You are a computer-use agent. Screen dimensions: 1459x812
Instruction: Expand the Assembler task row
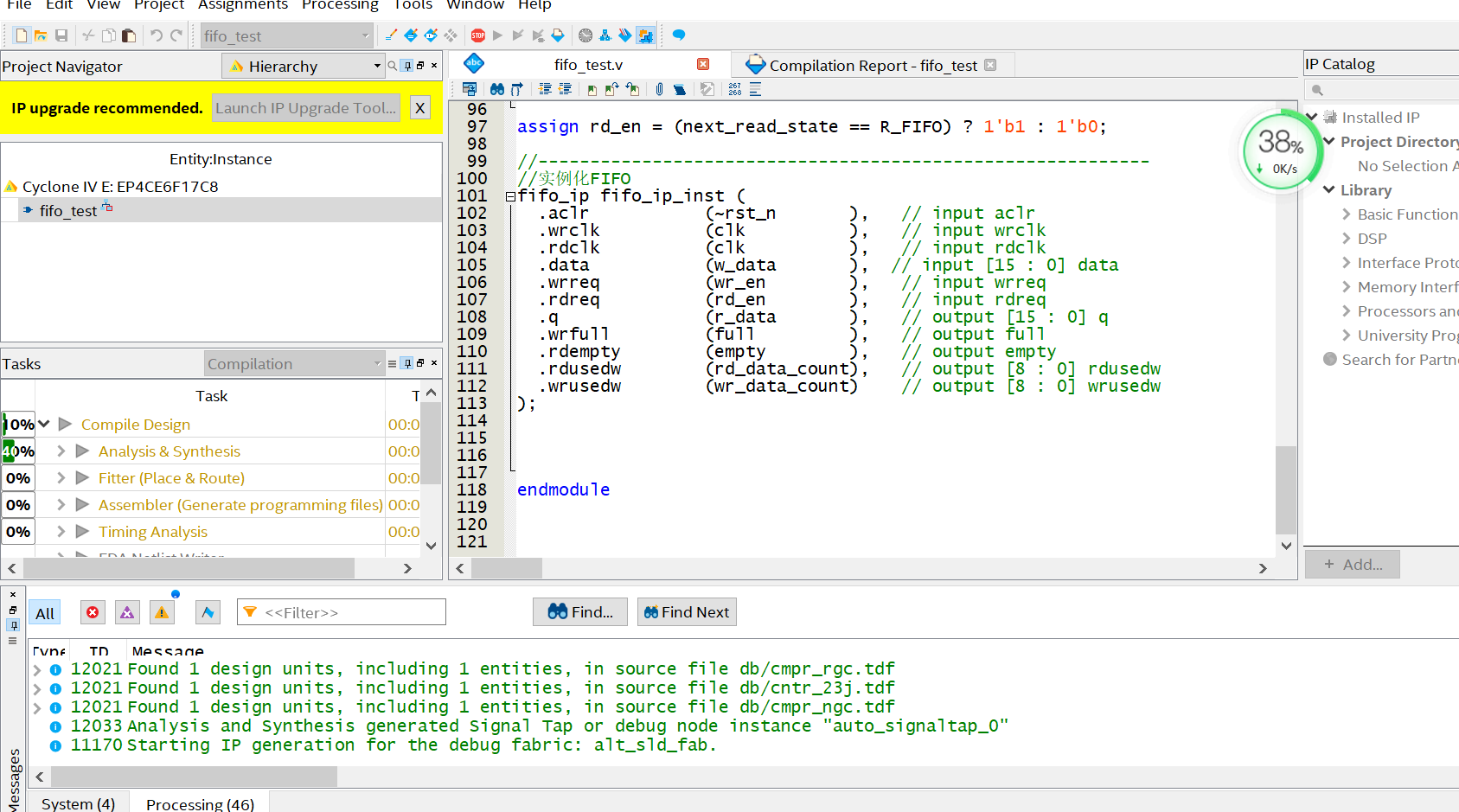(x=61, y=505)
